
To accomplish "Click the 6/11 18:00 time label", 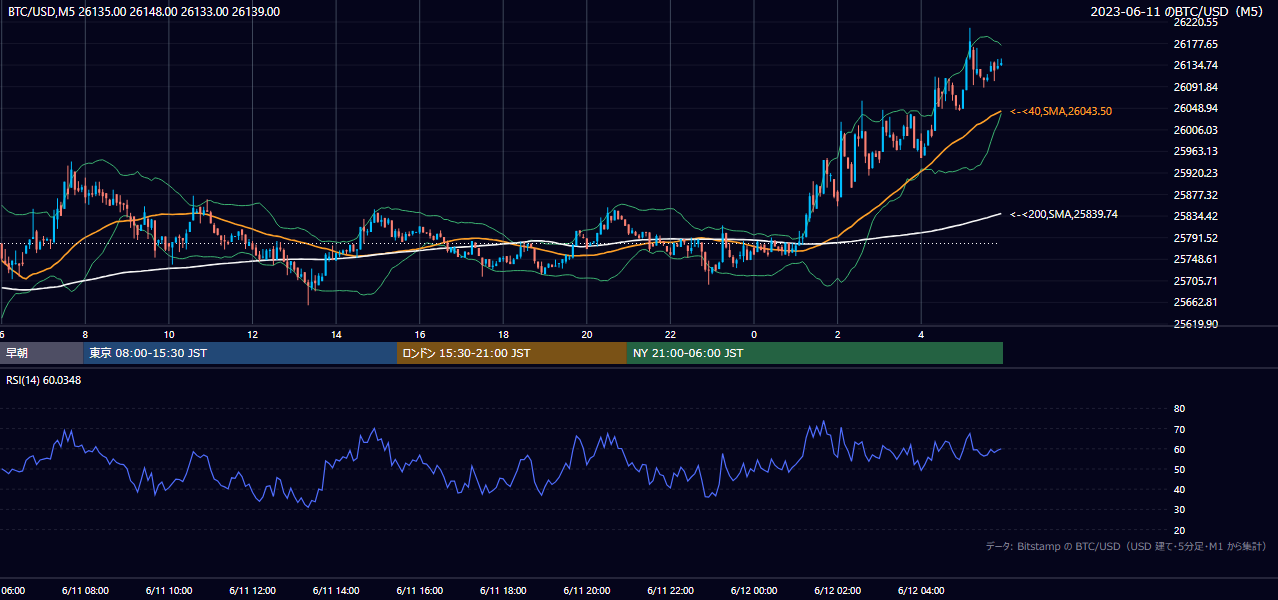I will point(503,590).
